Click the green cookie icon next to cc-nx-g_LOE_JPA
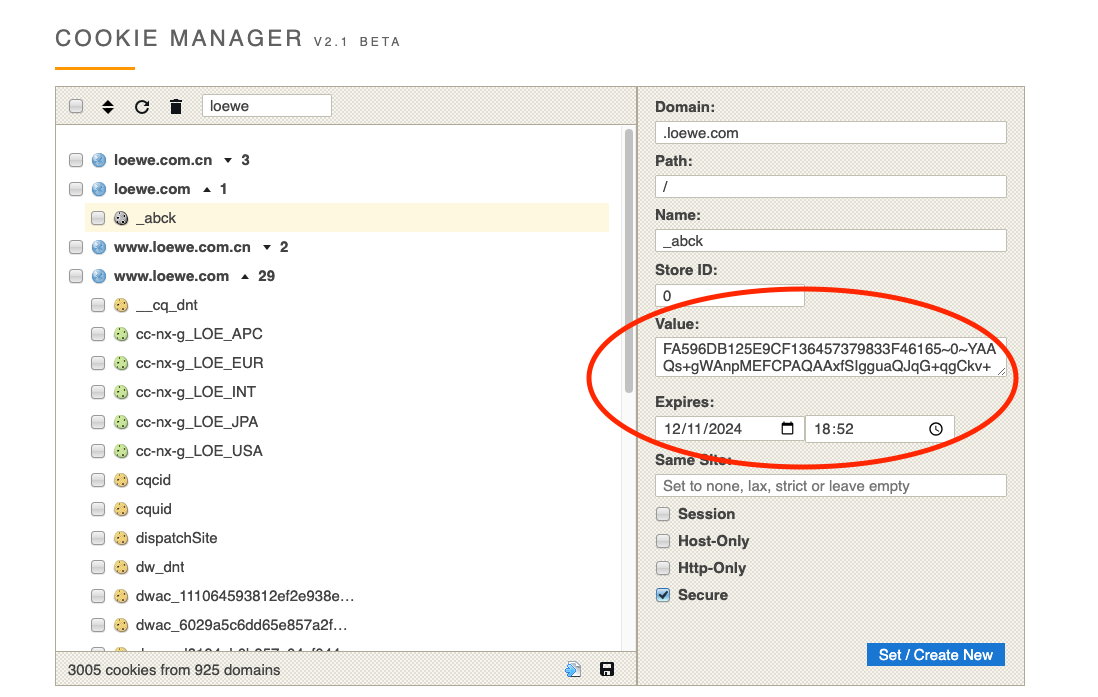Image resolution: width=1098 pixels, height=697 pixels. [x=121, y=422]
